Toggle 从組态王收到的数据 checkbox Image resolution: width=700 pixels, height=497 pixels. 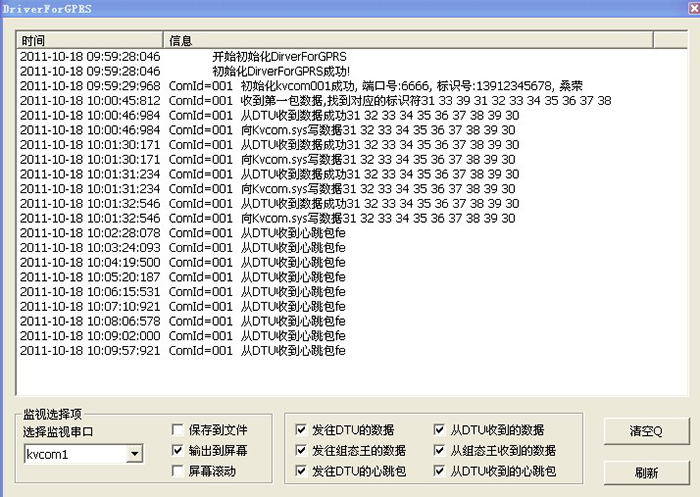[x=439, y=450]
